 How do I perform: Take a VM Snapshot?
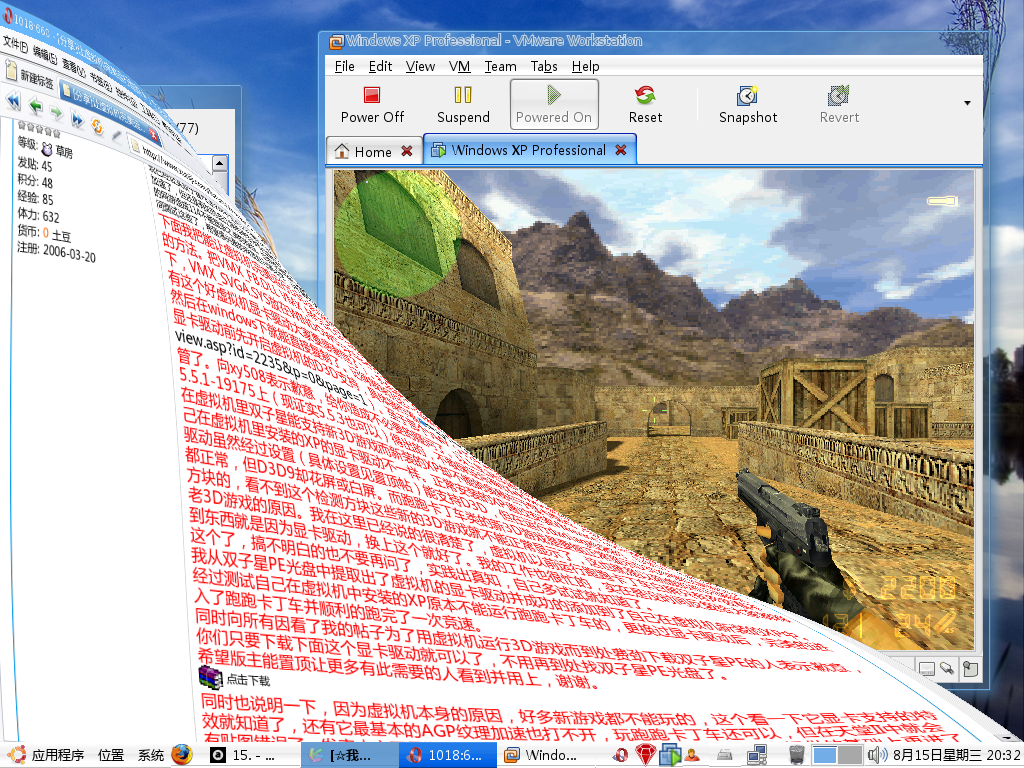(x=748, y=104)
